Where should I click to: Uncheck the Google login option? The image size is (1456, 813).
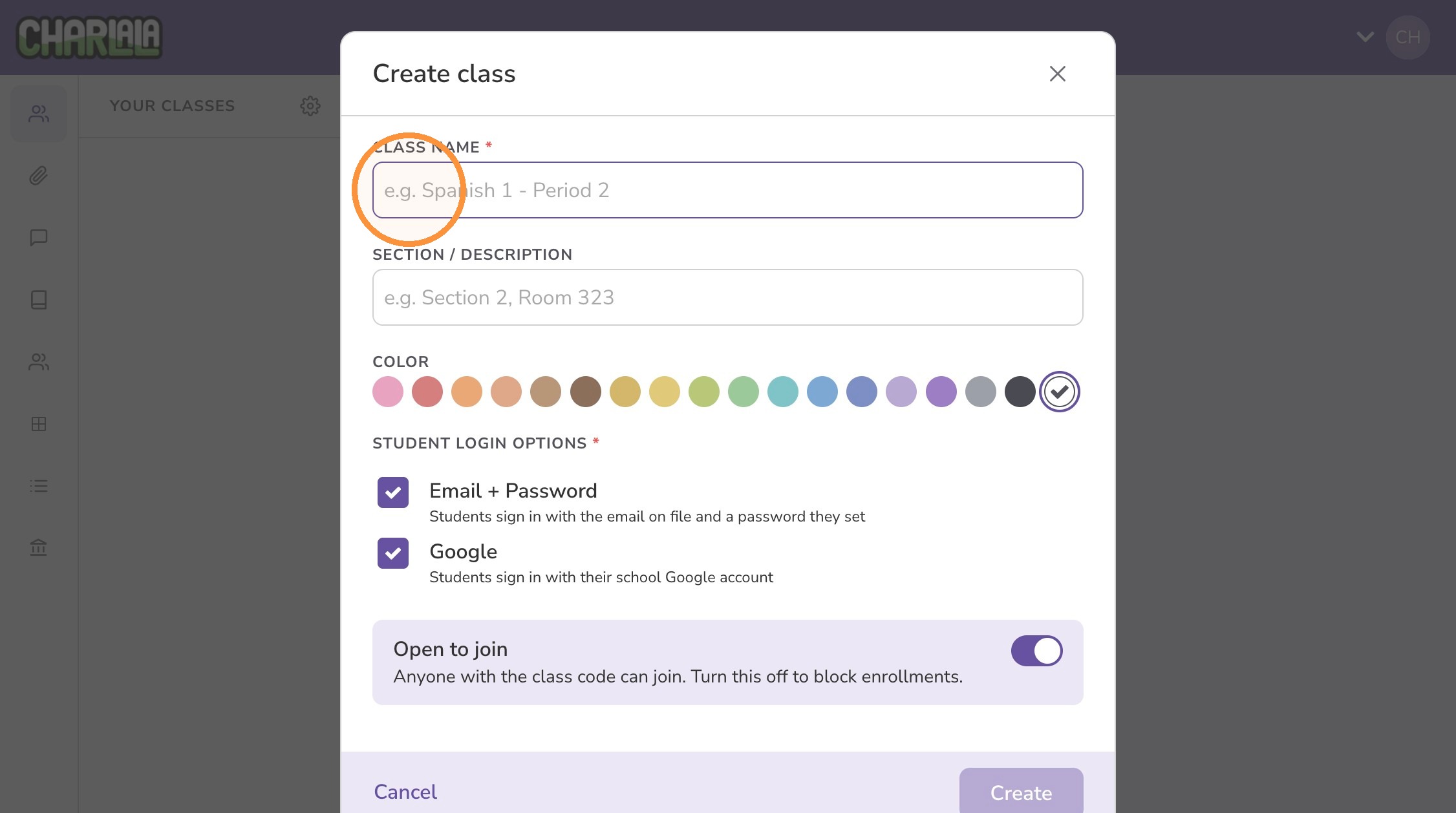coord(393,553)
